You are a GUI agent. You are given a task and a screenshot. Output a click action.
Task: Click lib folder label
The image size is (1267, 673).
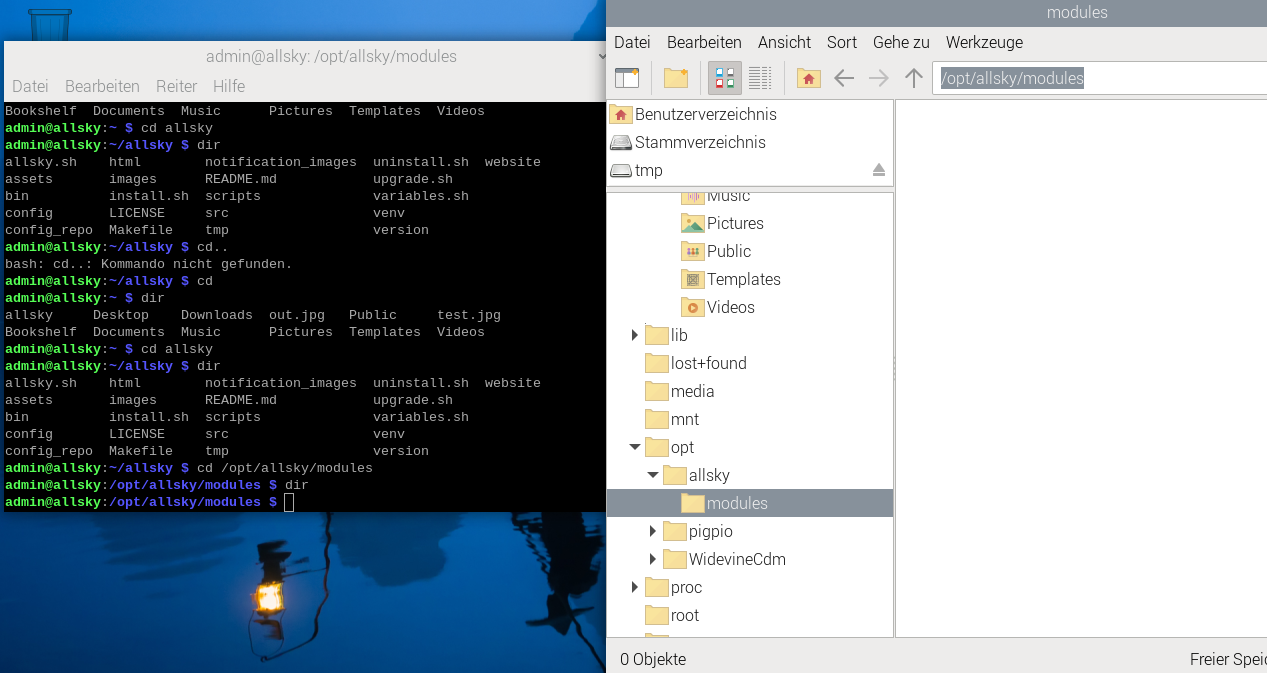pyautogui.click(x=679, y=335)
